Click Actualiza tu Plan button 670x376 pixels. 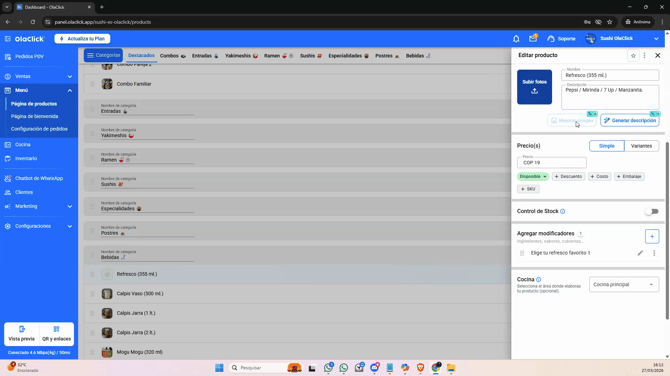(x=82, y=39)
